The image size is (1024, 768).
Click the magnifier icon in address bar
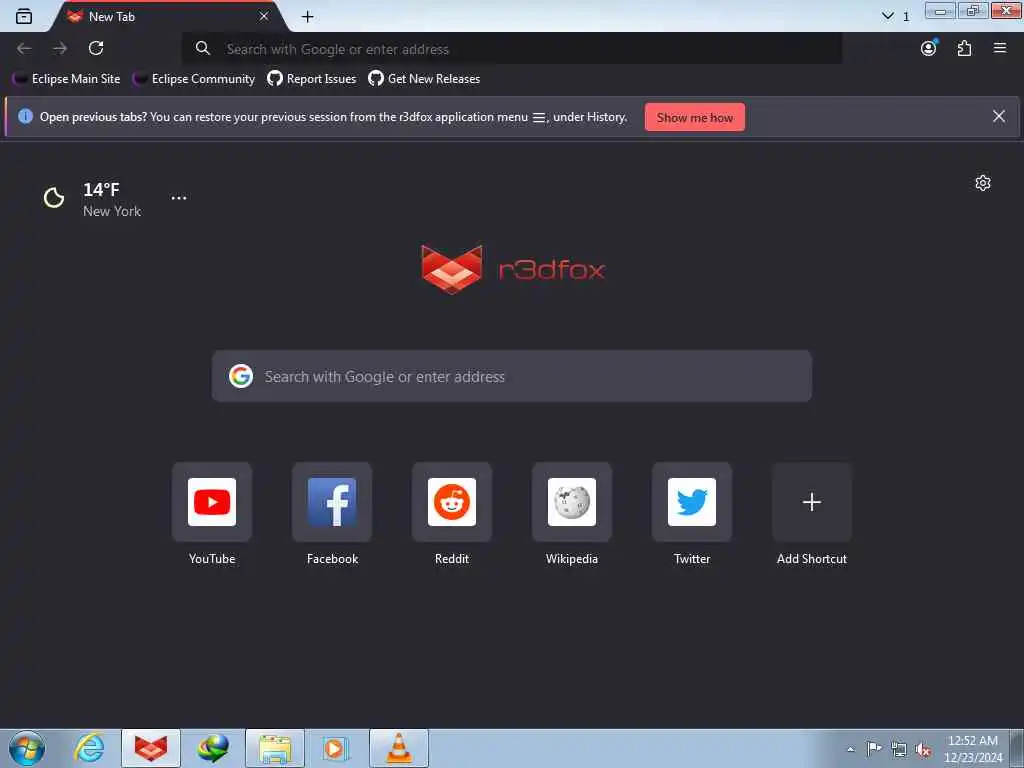202,48
